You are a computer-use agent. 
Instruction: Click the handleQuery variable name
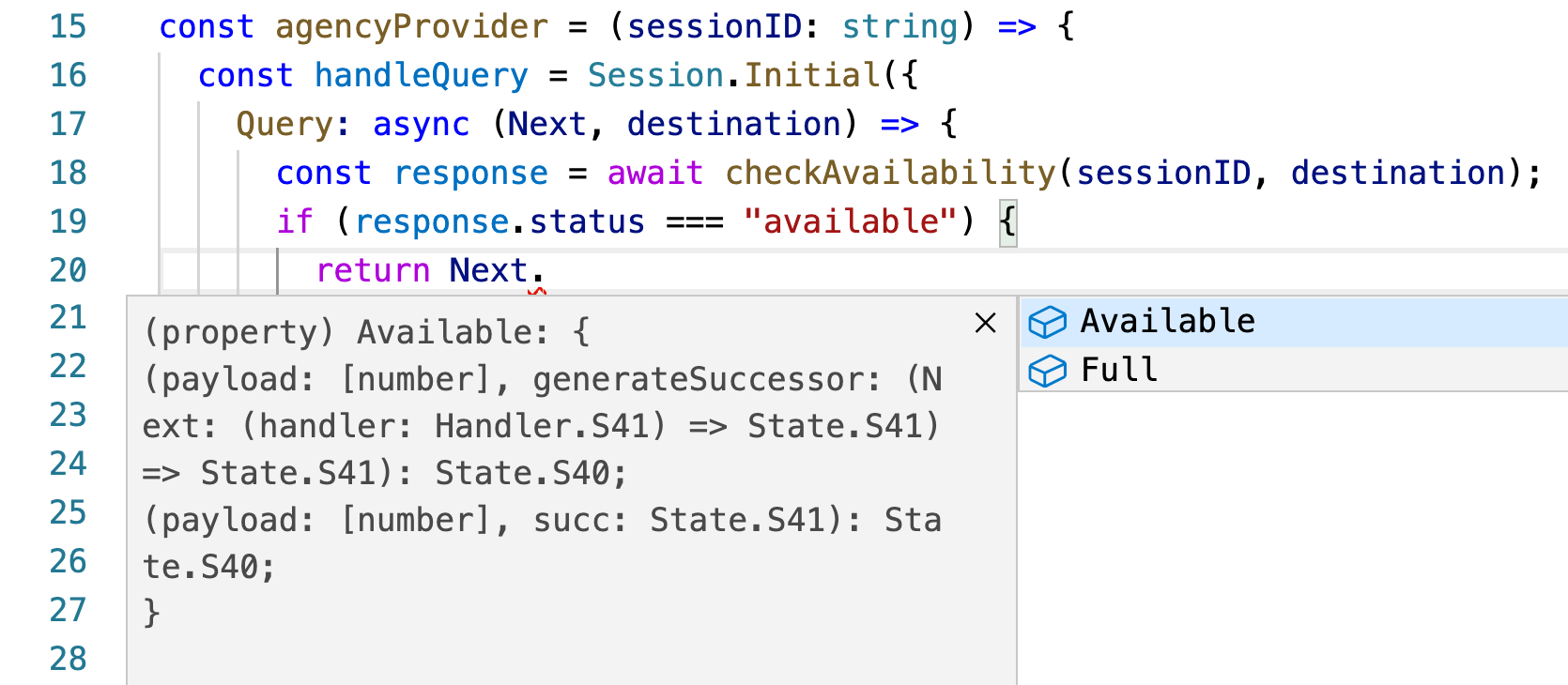coord(421,75)
